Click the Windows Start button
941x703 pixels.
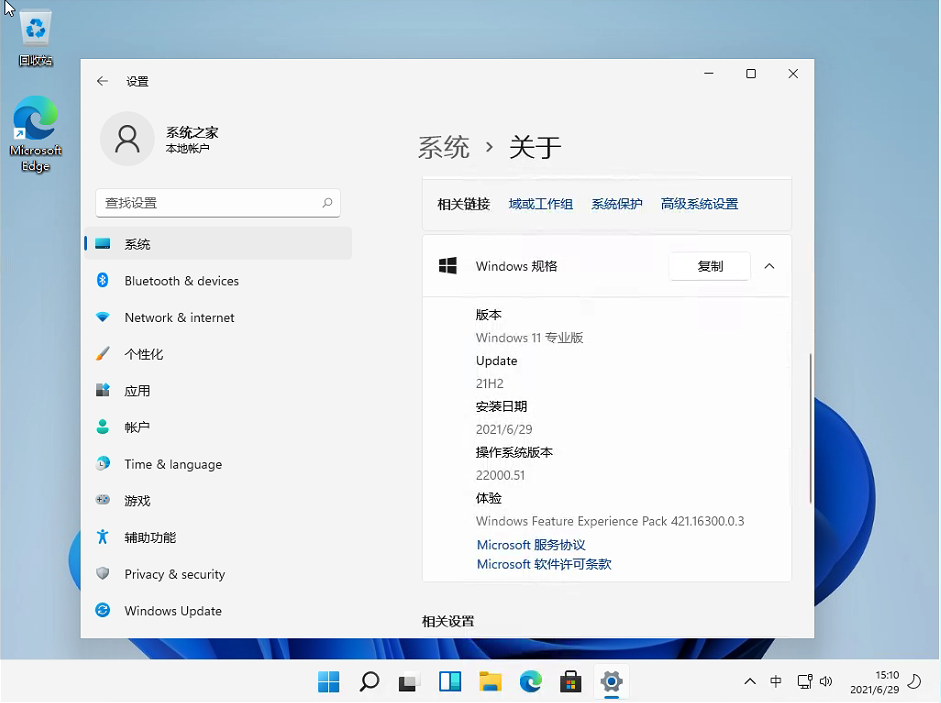point(328,681)
